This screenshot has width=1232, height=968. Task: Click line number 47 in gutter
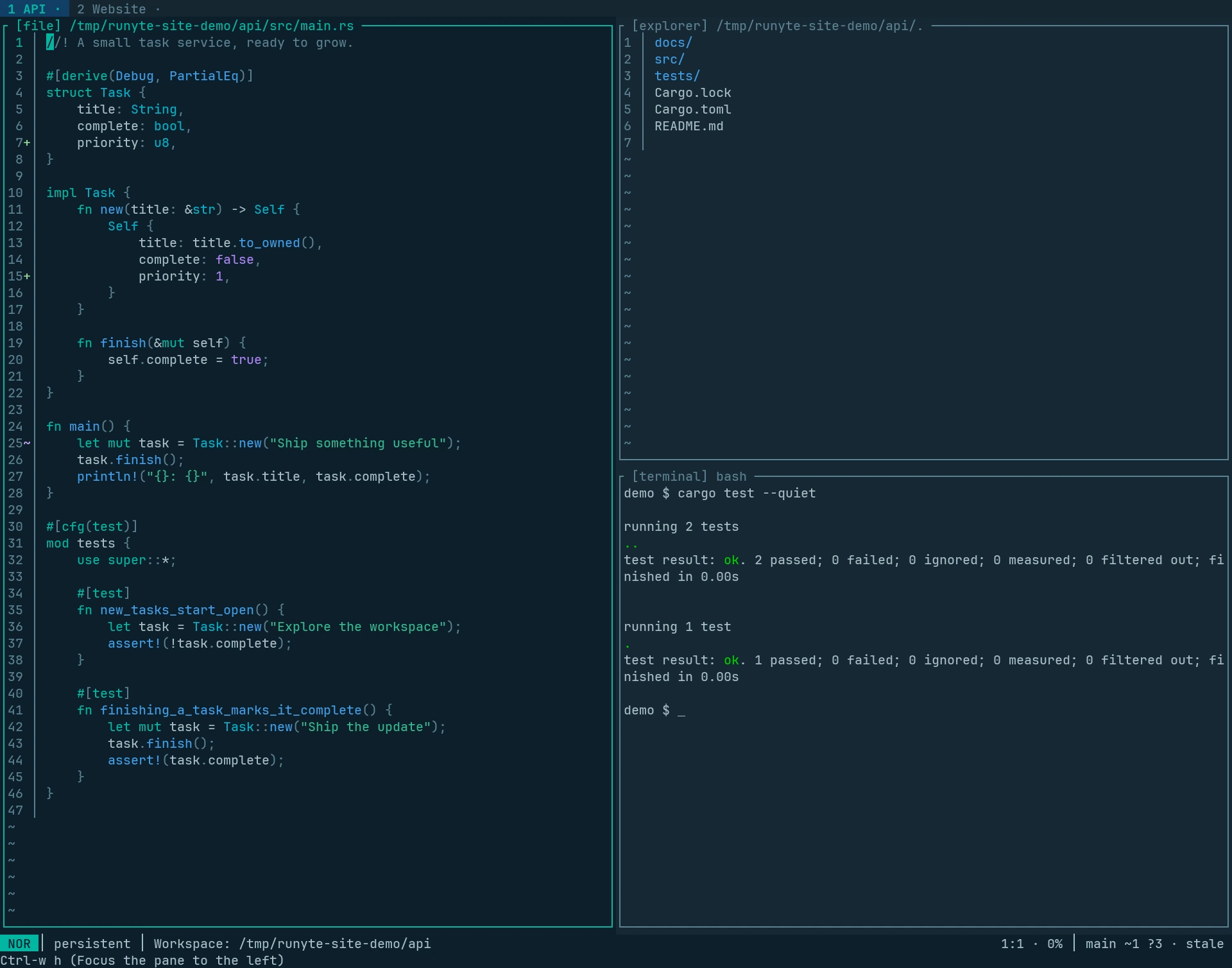15,811
